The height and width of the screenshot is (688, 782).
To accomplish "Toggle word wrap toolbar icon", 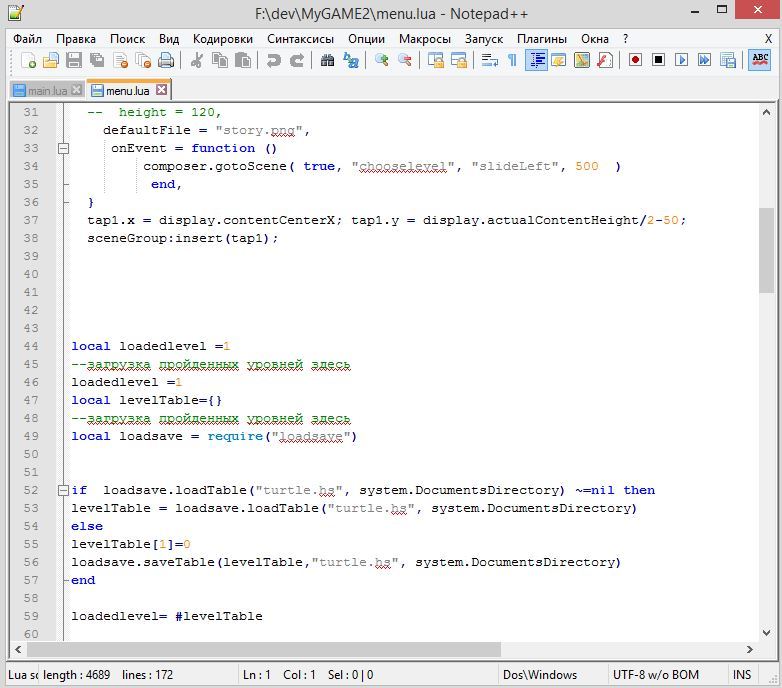I will click(x=489, y=60).
